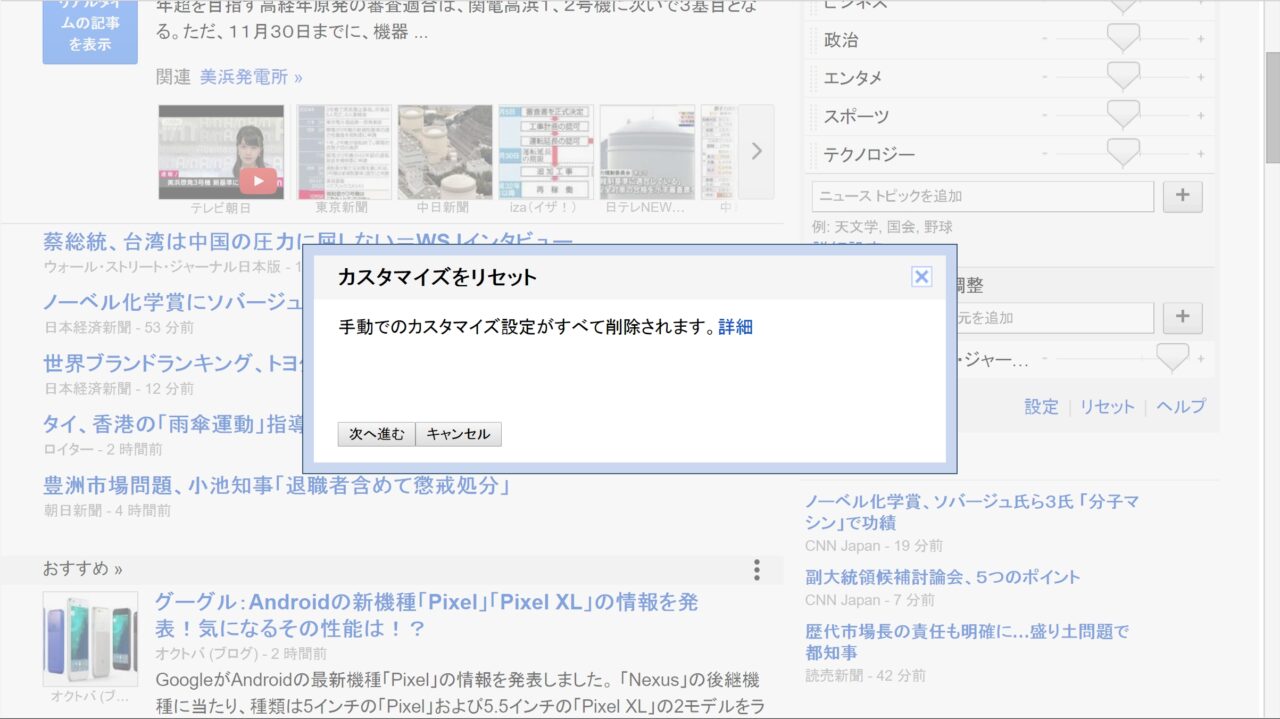Expand the 美浜発電所 related topic link
The width and height of the screenshot is (1280, 719).
point(251,77)
